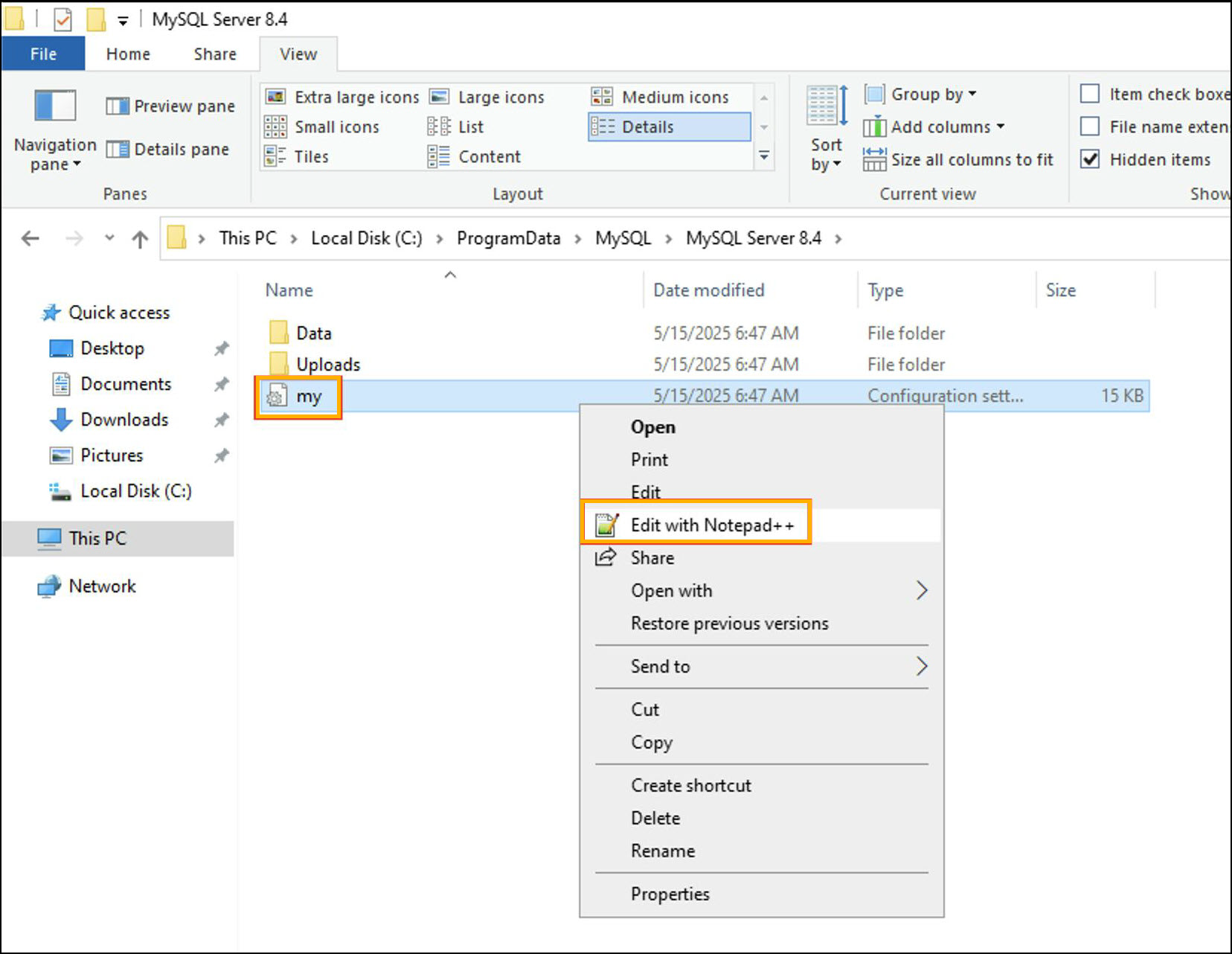The width and height of the screenshot is (1232, 954).
Task: Switch to the Home ribbon tab
Action: point(128,54)
